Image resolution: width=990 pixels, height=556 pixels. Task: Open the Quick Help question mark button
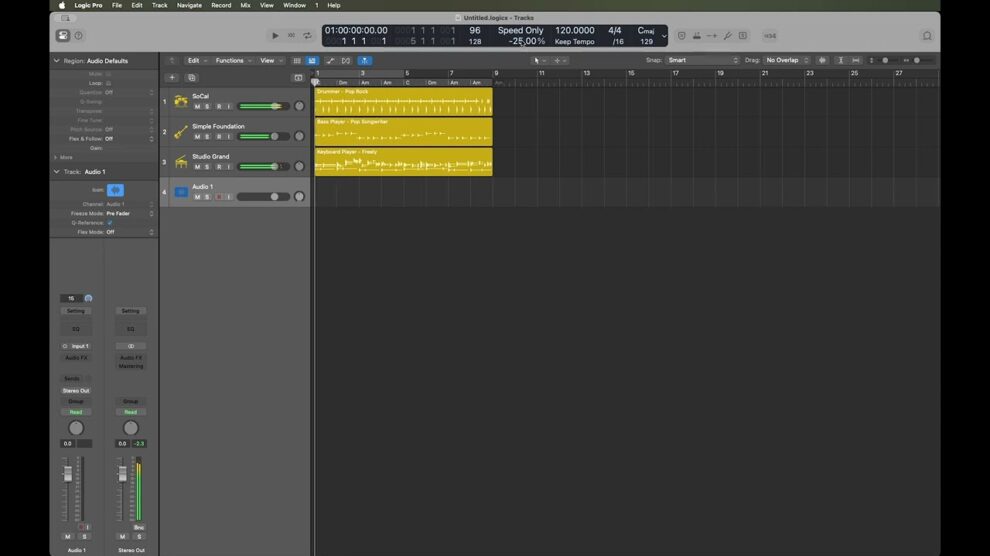[78, 35]
